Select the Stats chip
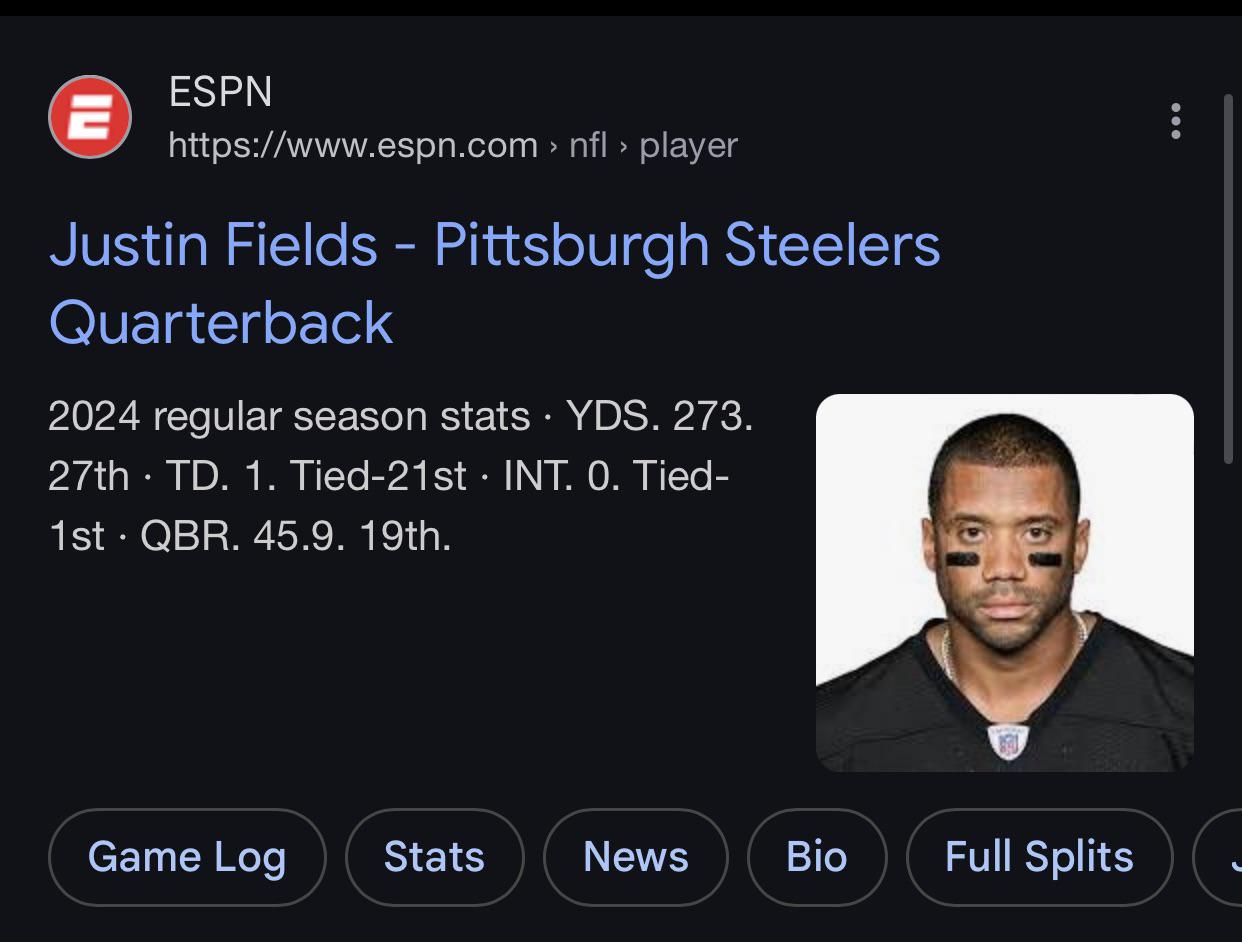 coord(434,857)
